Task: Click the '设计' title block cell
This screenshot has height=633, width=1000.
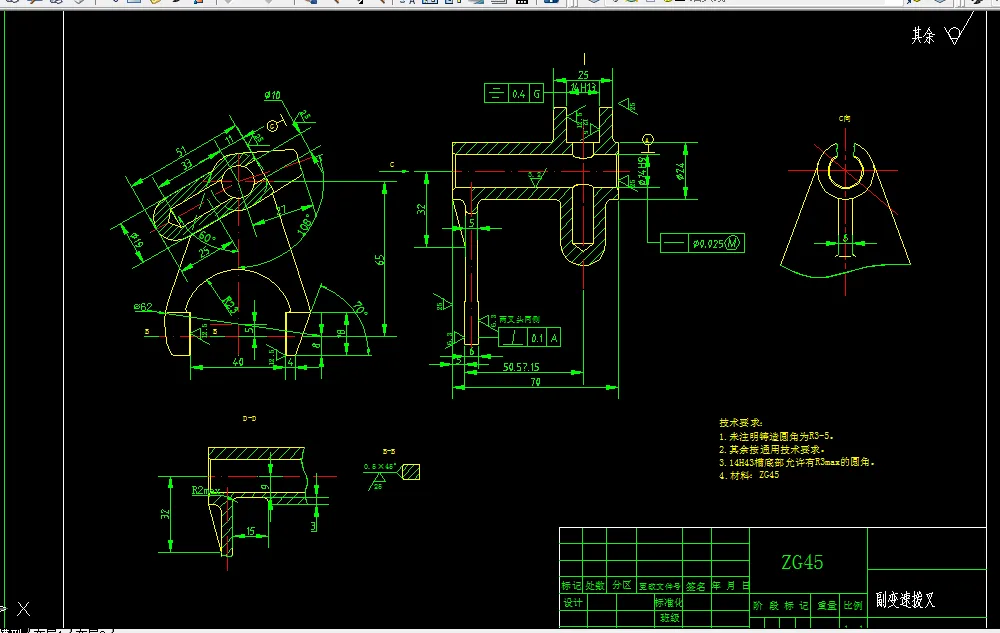Action: click(573, 602)
